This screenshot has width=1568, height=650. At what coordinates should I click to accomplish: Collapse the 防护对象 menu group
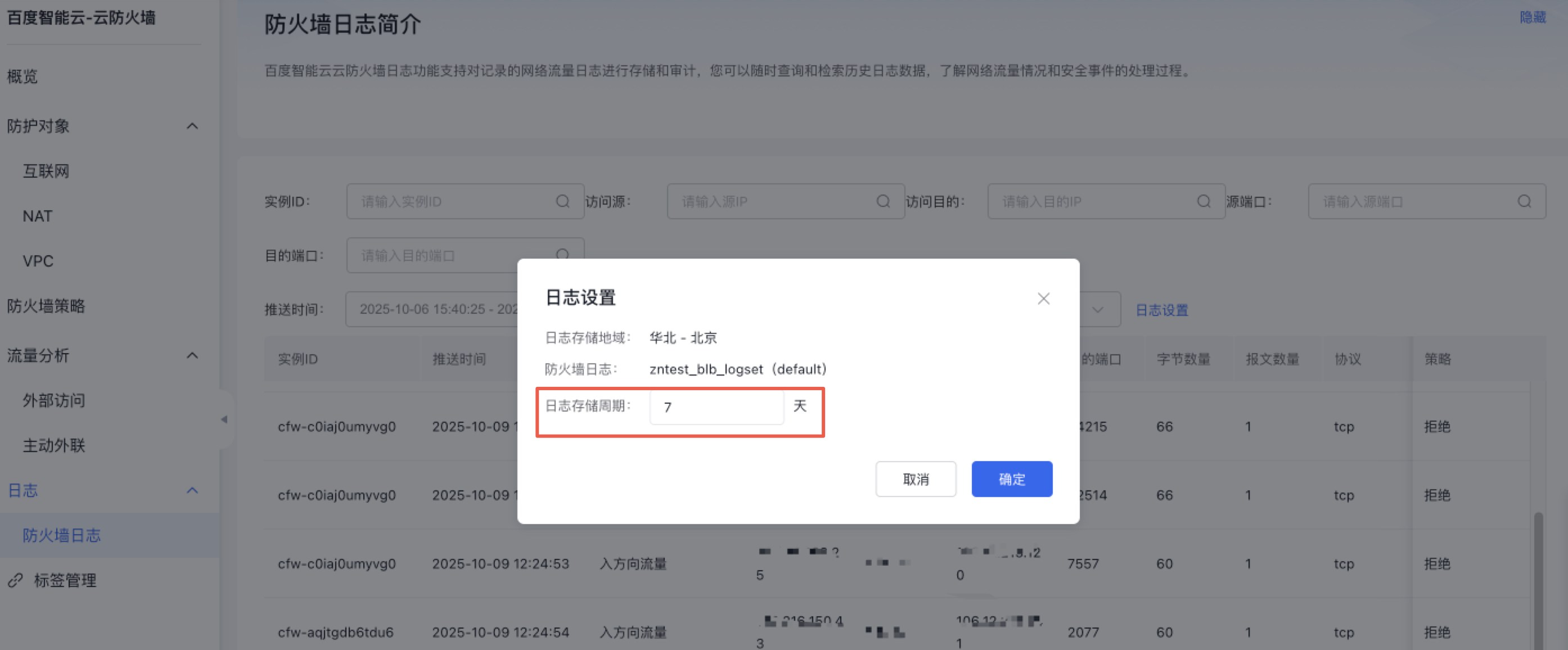pyautogui.click(x=192, y=126)
